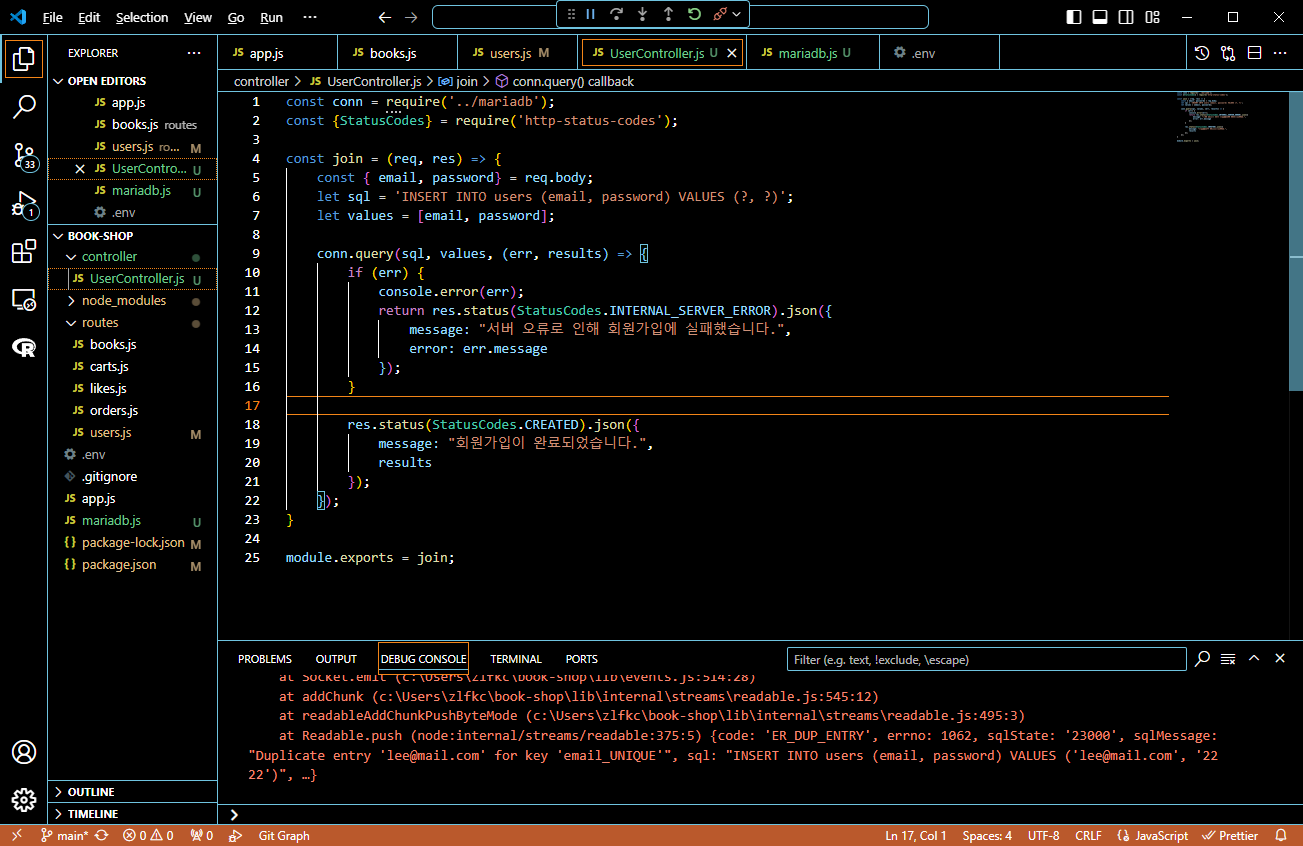This screenshot has width=1303, height=846.
Task: Open Git Graph from status bar
Action: pos(284,835)
